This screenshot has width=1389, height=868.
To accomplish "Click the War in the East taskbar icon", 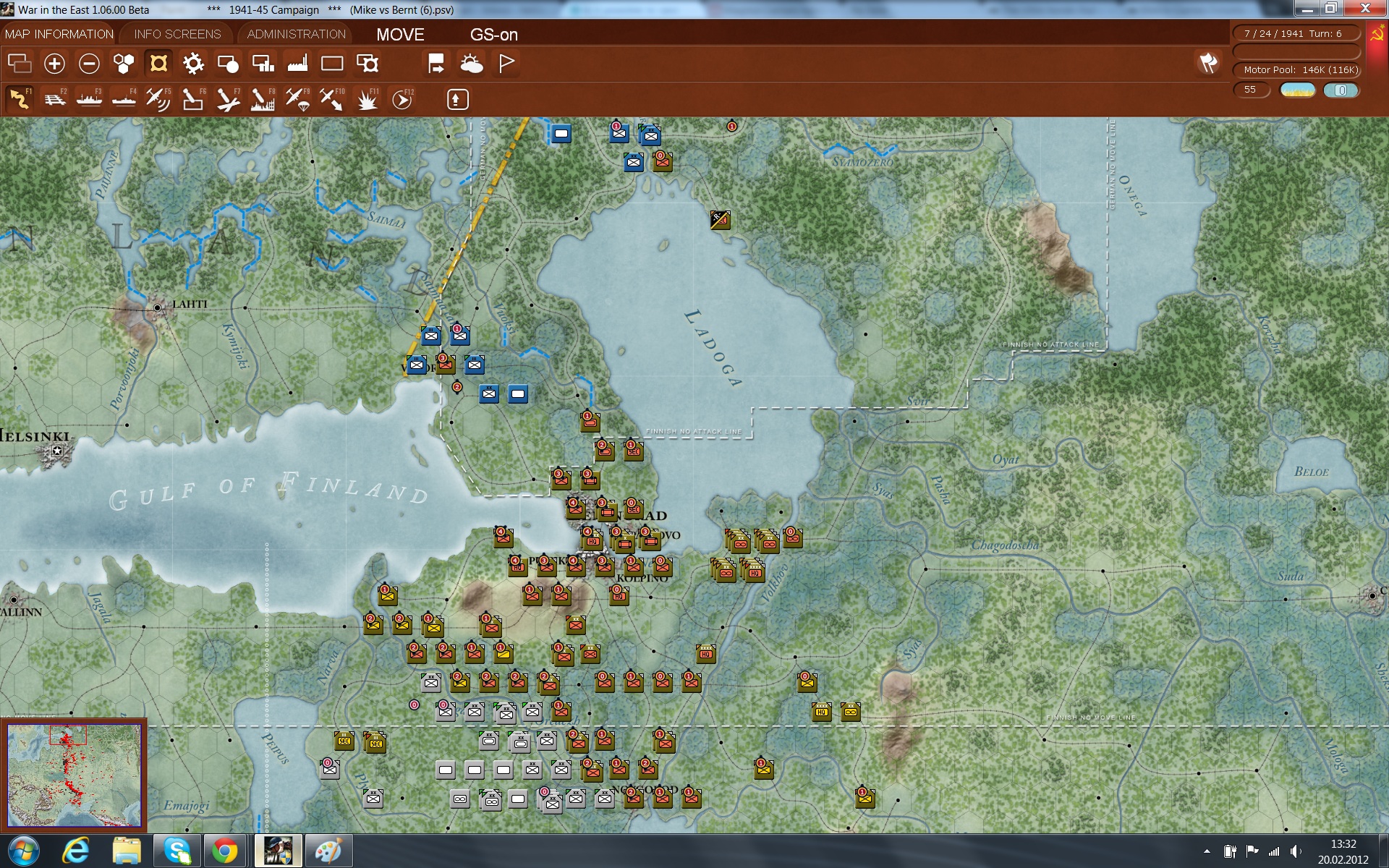I will [278, 851].
